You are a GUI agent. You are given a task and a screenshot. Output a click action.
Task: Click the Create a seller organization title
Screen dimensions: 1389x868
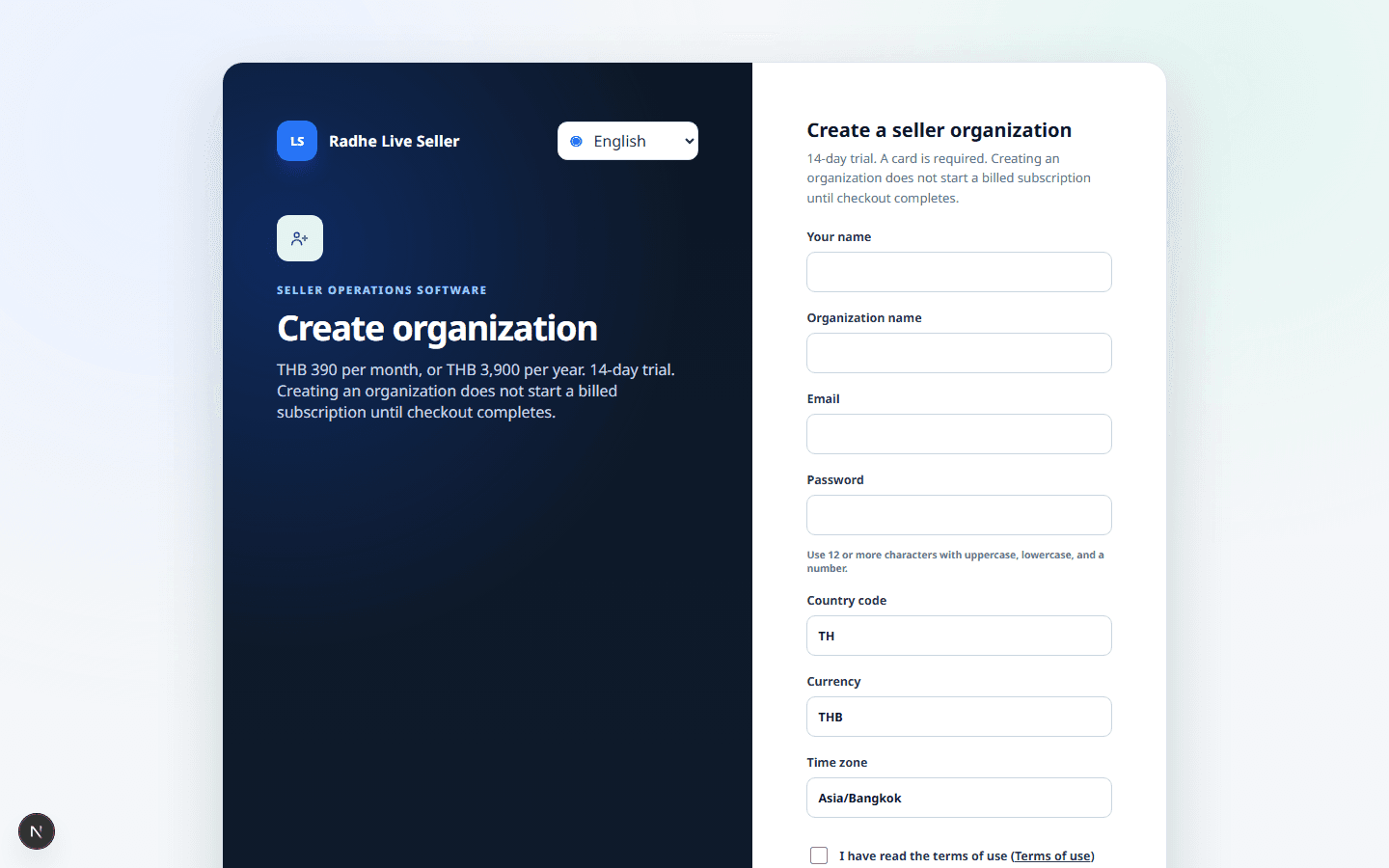940,130
